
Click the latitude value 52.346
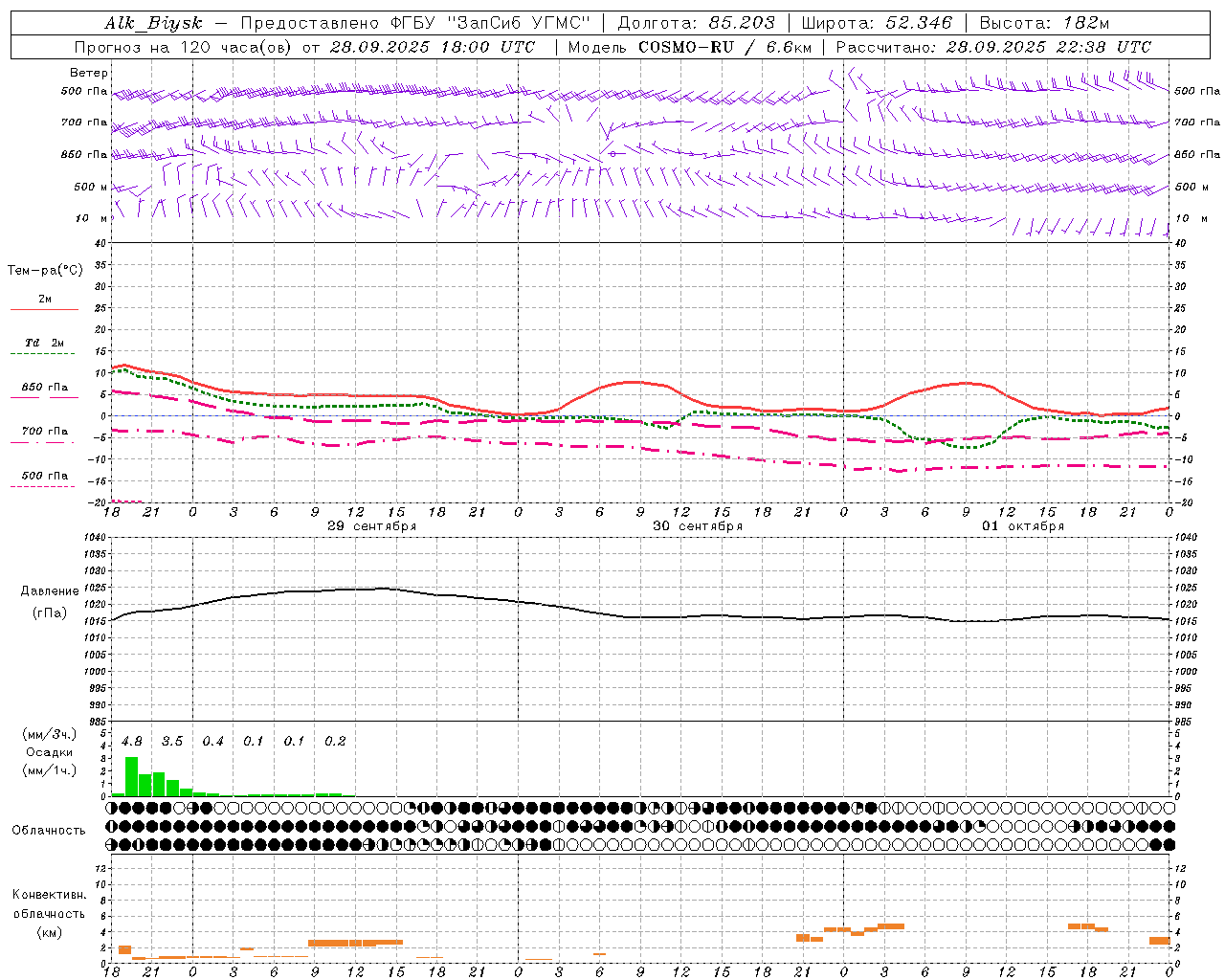[918, 23]
